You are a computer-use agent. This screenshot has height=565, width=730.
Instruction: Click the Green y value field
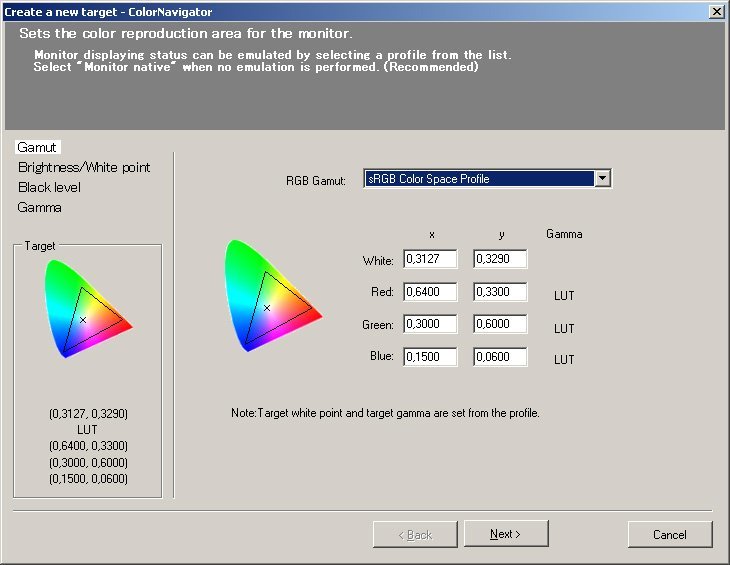pos(500,324)
